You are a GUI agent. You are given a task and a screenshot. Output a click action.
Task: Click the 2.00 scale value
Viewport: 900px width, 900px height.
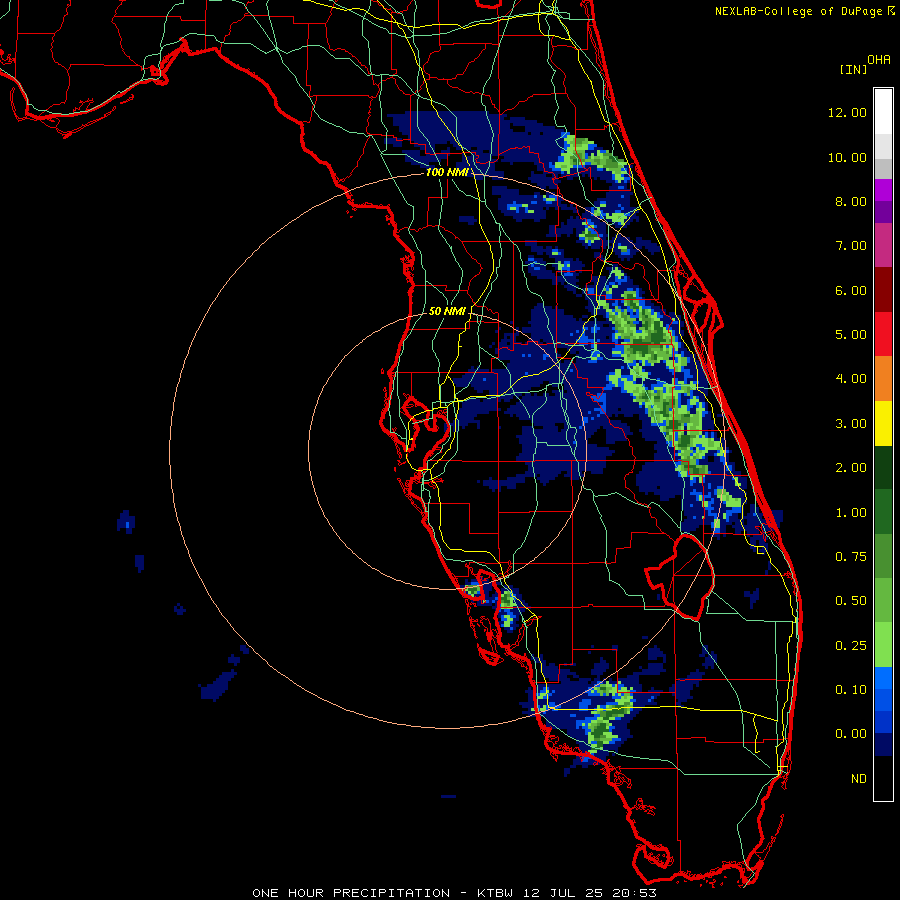pyautogui.click(x=851, y=468)
